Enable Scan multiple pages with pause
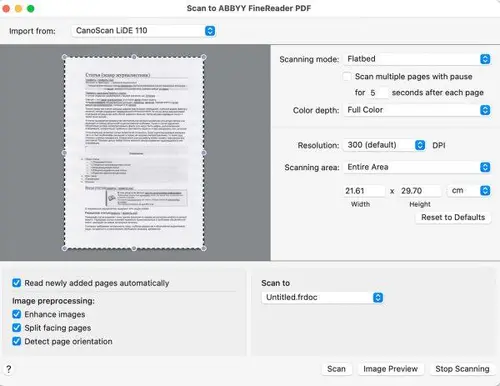Image resolution: width=500 pixels, height=386 pixels. coord(347,77)
